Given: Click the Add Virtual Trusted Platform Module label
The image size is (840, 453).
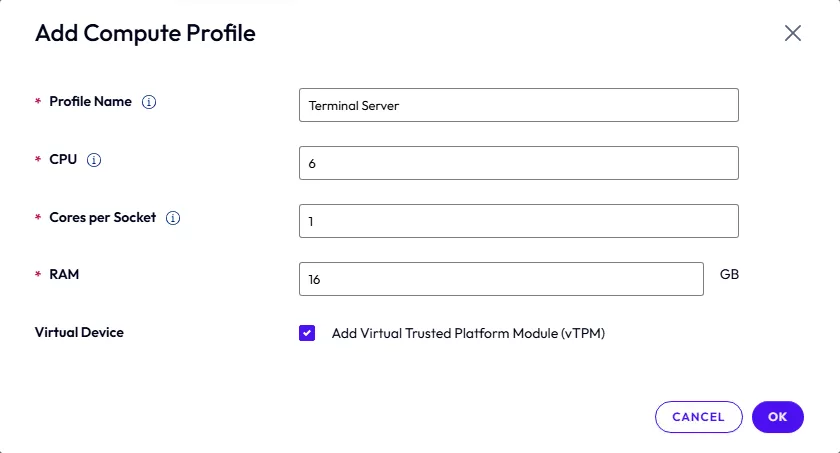Looking at the screenshot, I should (x=468, y=334).
